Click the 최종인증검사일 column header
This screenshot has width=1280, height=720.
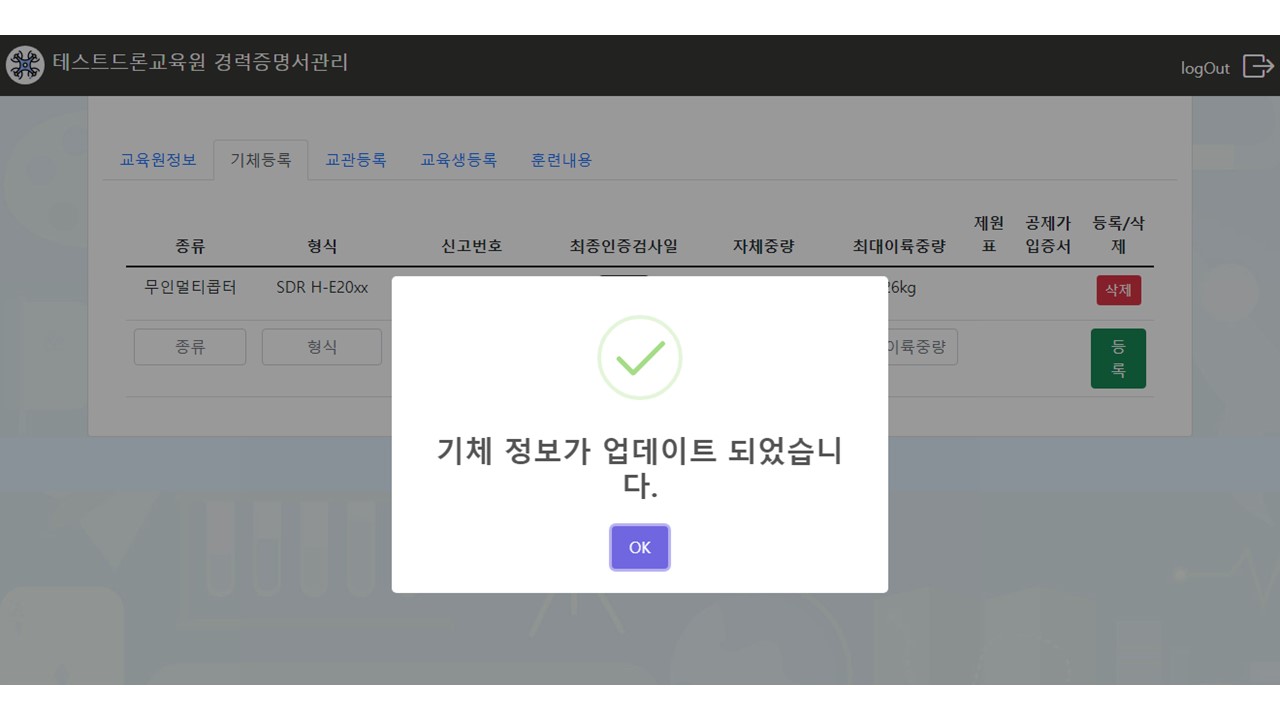(623, 246)
